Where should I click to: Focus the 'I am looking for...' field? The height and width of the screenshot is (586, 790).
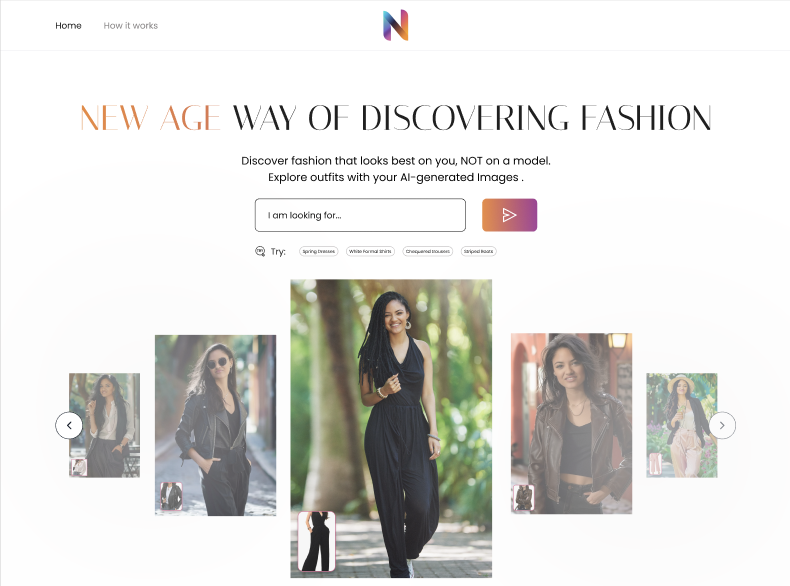pos(360,215)
